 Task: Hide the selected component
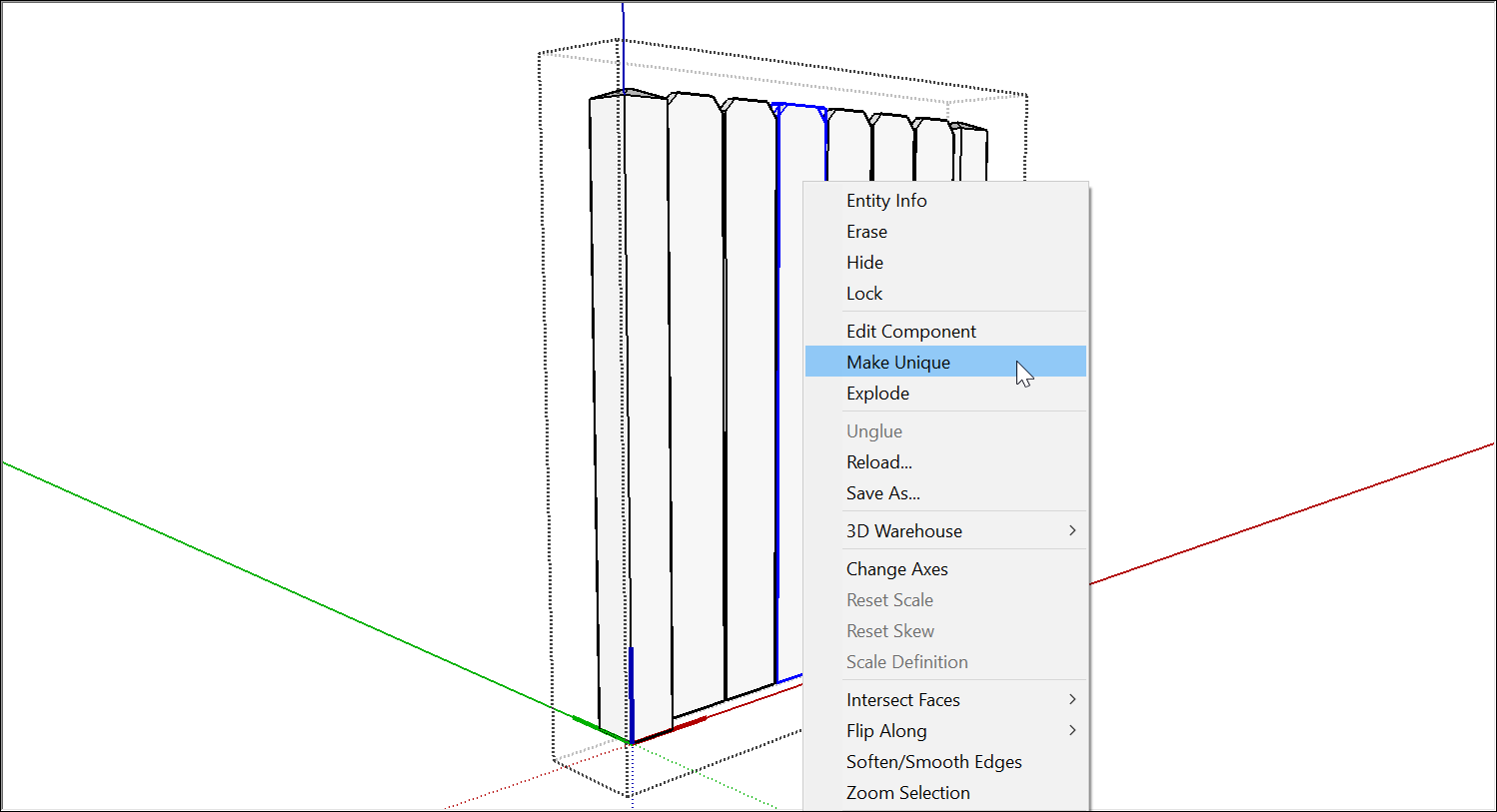point(863,262)
